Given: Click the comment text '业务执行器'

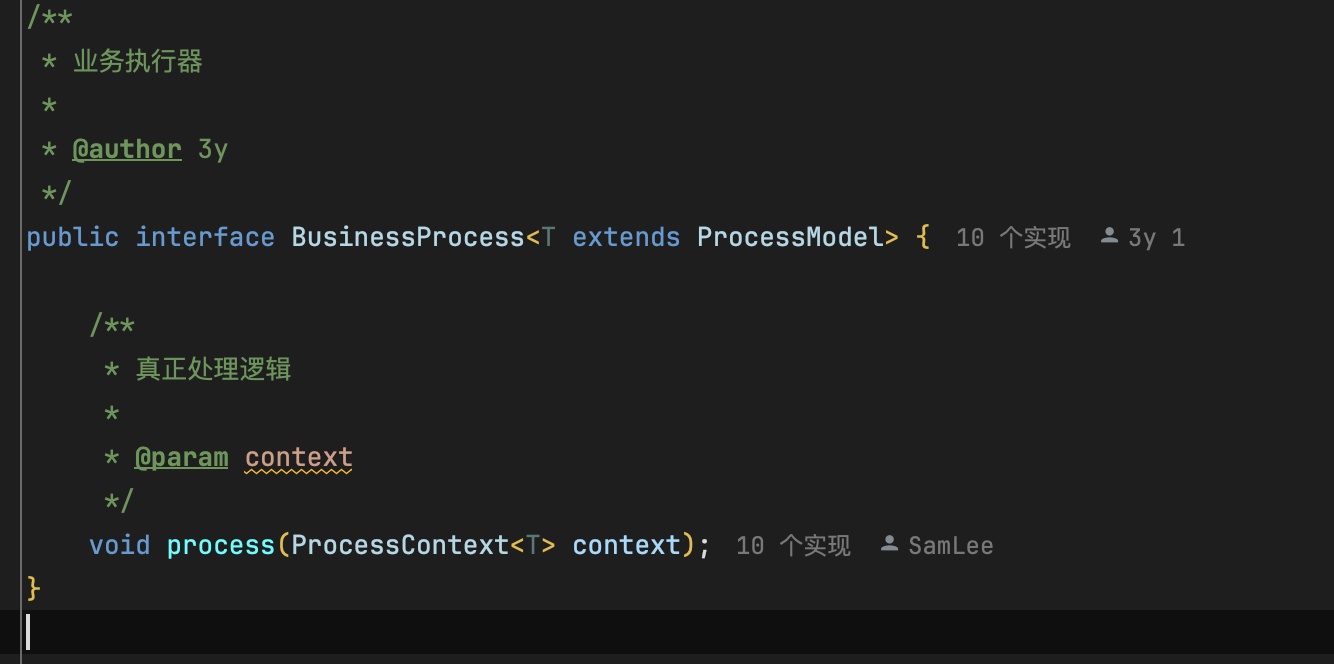Looking at the screenshot, I should [x=138, y=62].
